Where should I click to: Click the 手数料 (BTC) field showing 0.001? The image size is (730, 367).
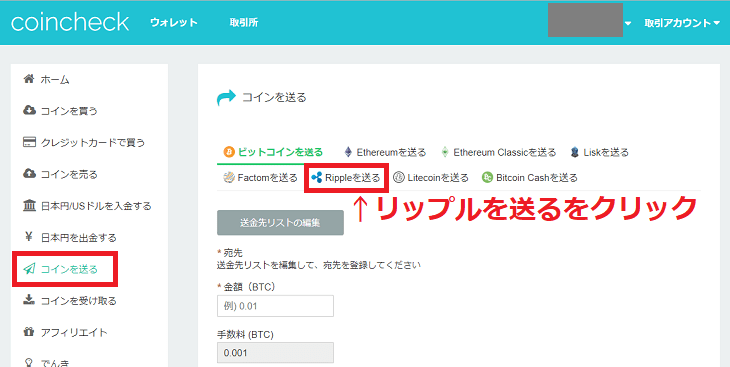275,353
